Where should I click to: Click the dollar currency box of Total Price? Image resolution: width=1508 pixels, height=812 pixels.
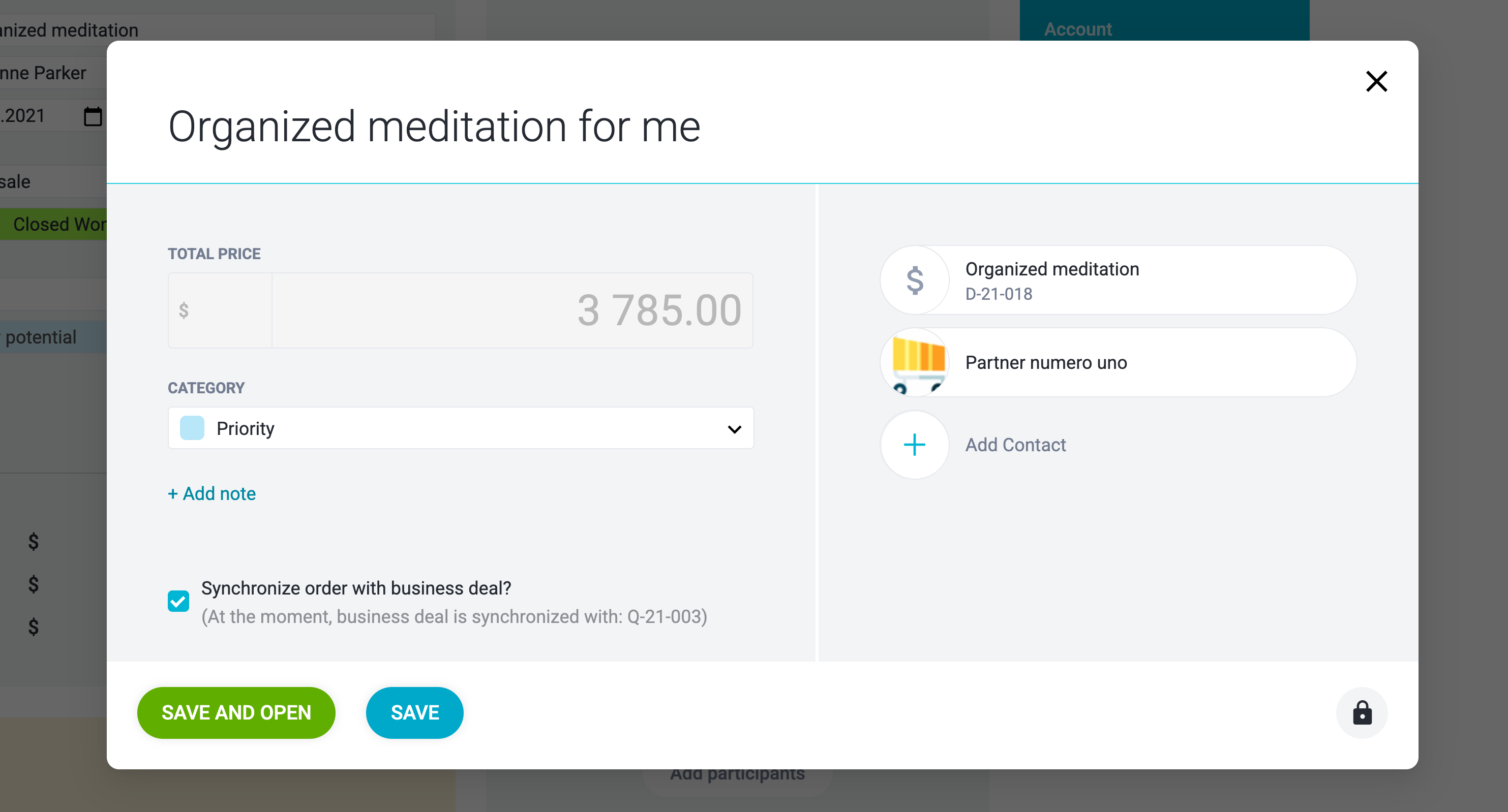220,310
